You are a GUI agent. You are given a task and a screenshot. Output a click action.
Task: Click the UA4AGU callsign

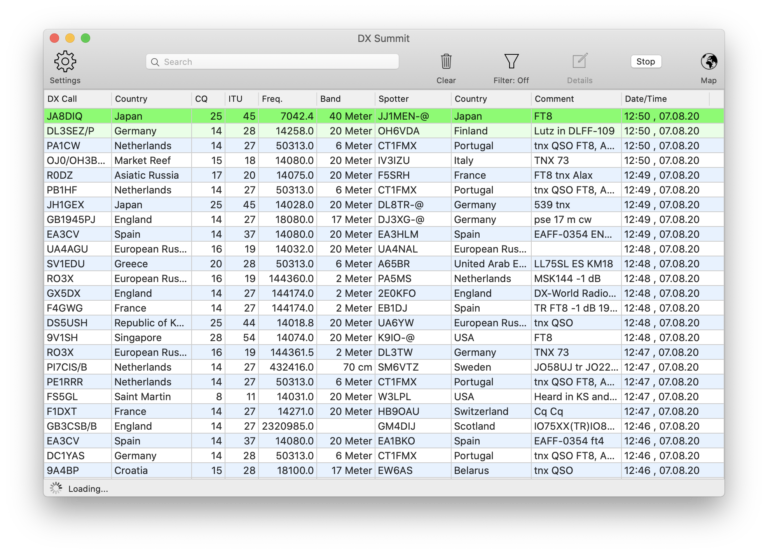[x=67, y=249]
